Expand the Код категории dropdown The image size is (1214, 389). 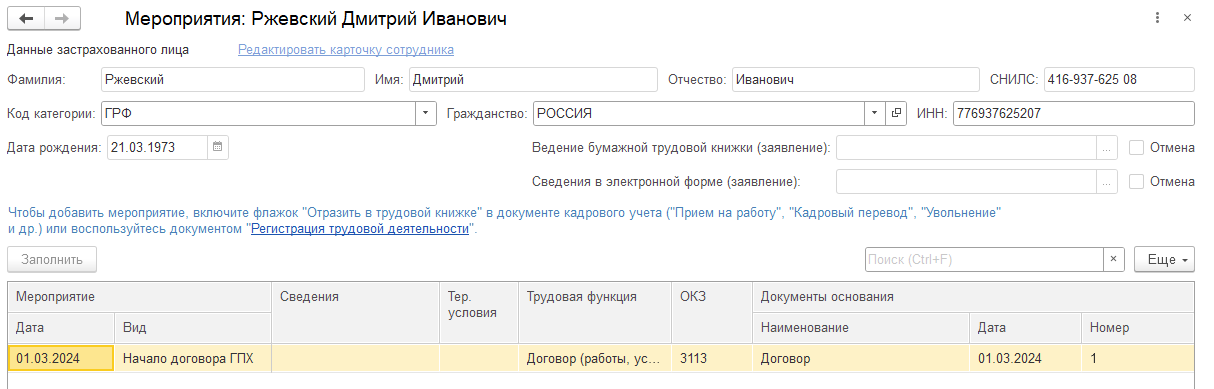(x=426, y=114)
